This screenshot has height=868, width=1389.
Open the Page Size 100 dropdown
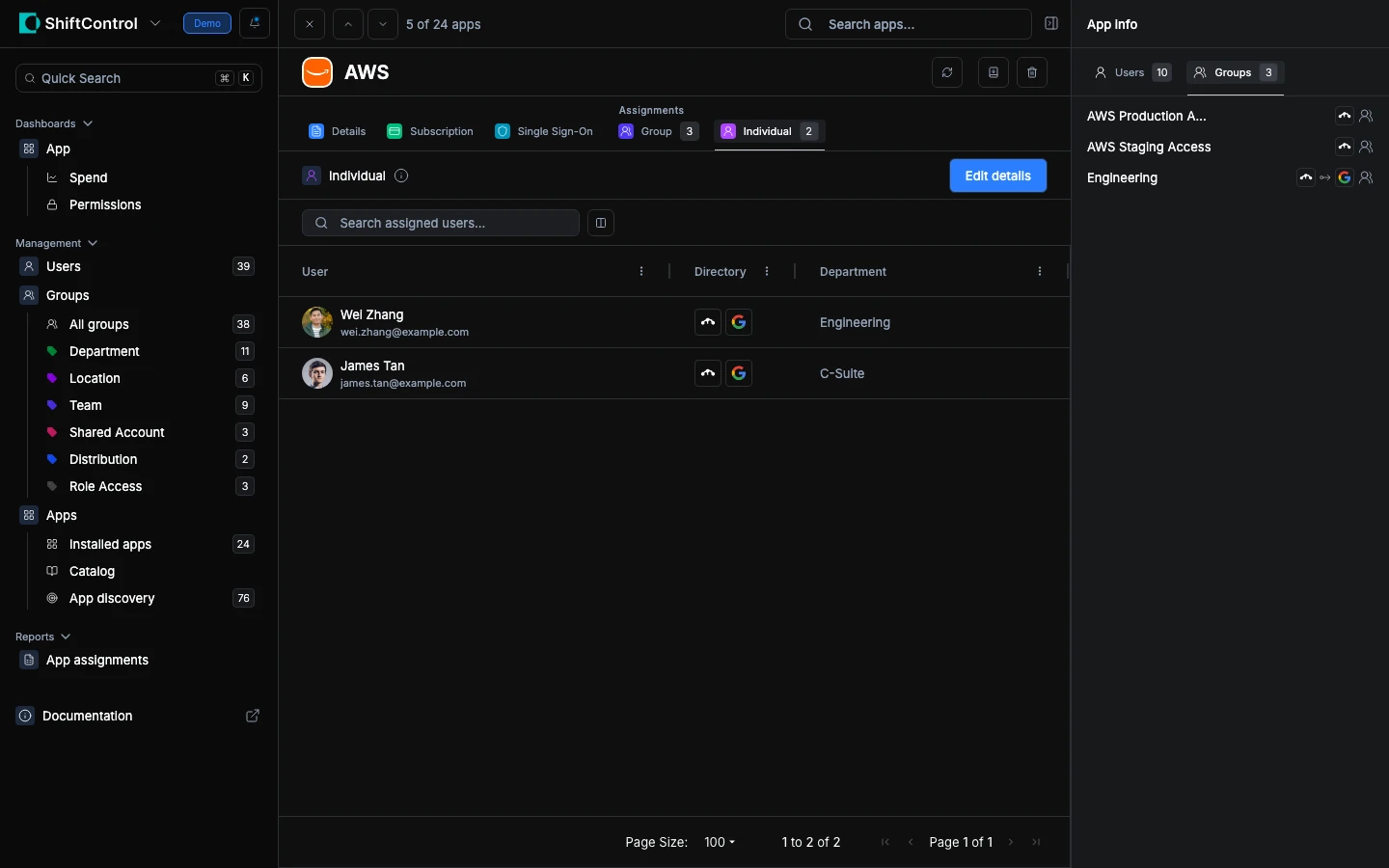720,842
